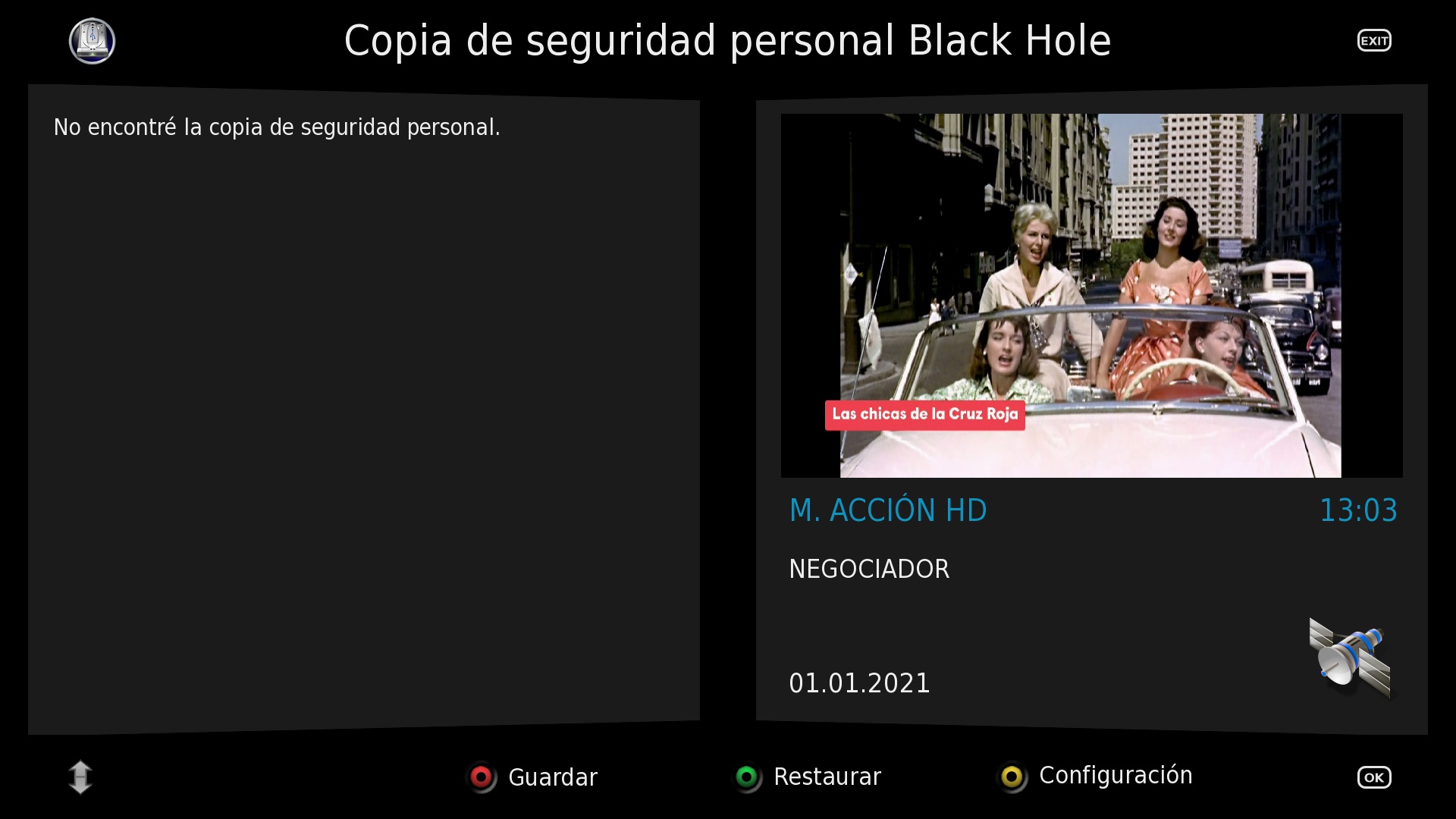This screenshot has width=1456, height=819.
Task: Click the green Restaurar circle icon
Action: click(x=747, y=777)
